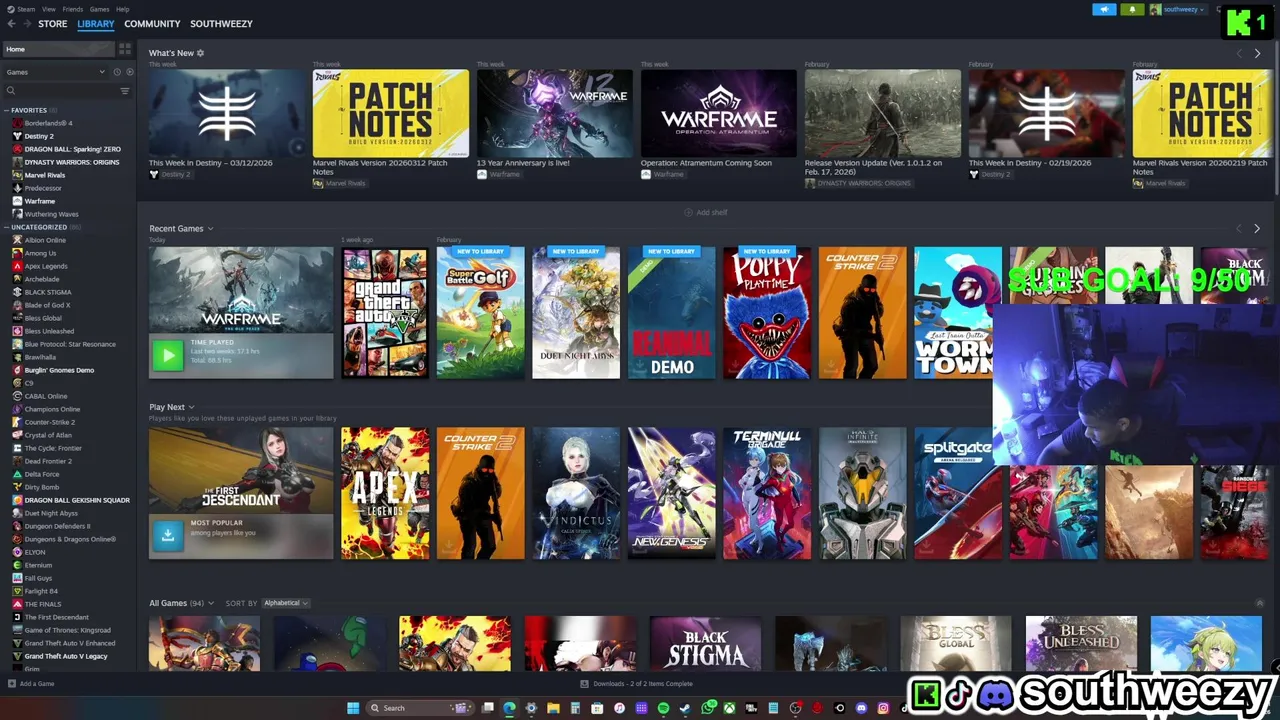The image size is (1280, 720).
Task: Open the Alphabetical sort dropdown
Action: [x=286, y=603]
